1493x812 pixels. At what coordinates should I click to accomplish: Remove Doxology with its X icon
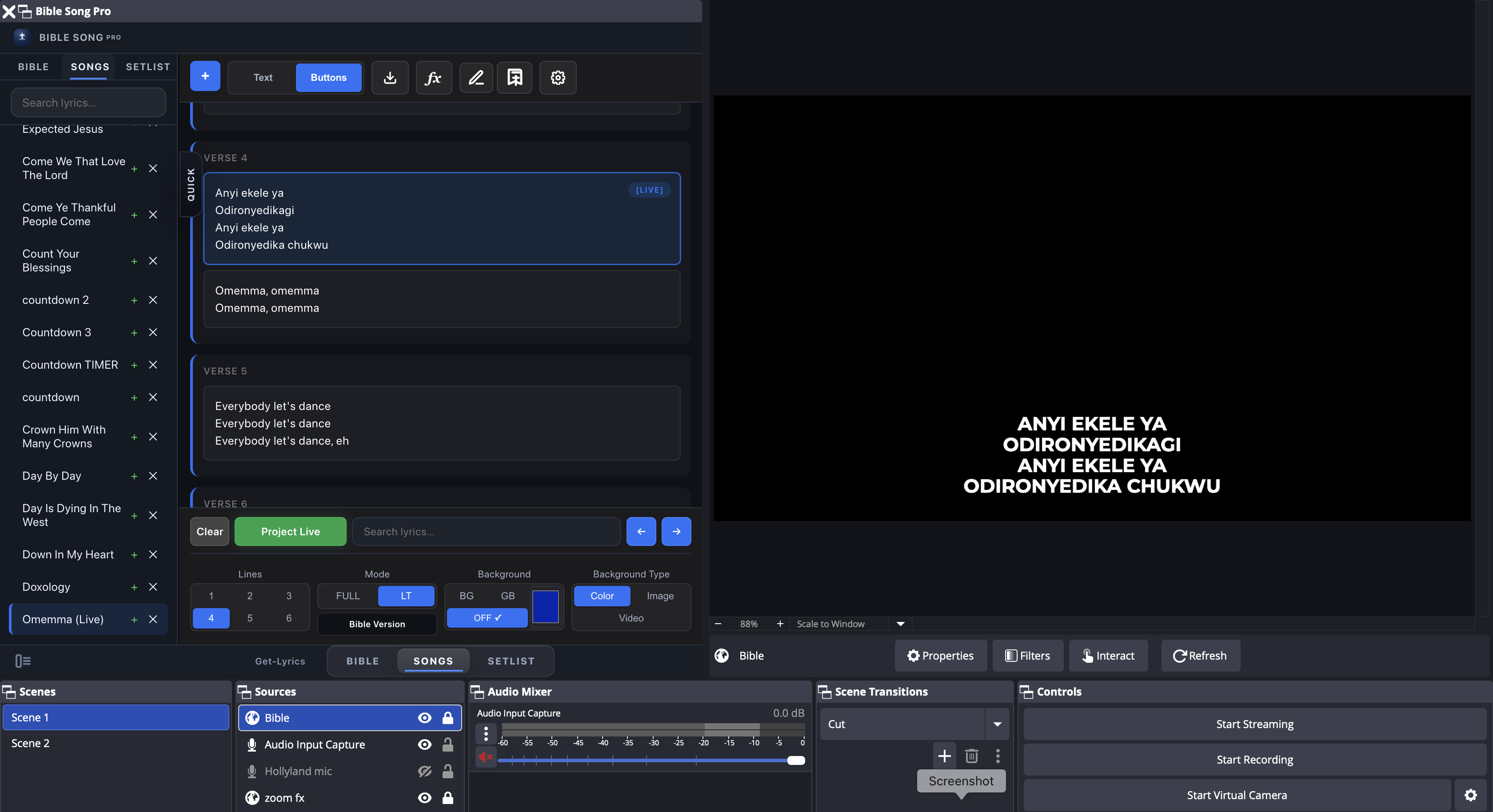pos(153,586)
